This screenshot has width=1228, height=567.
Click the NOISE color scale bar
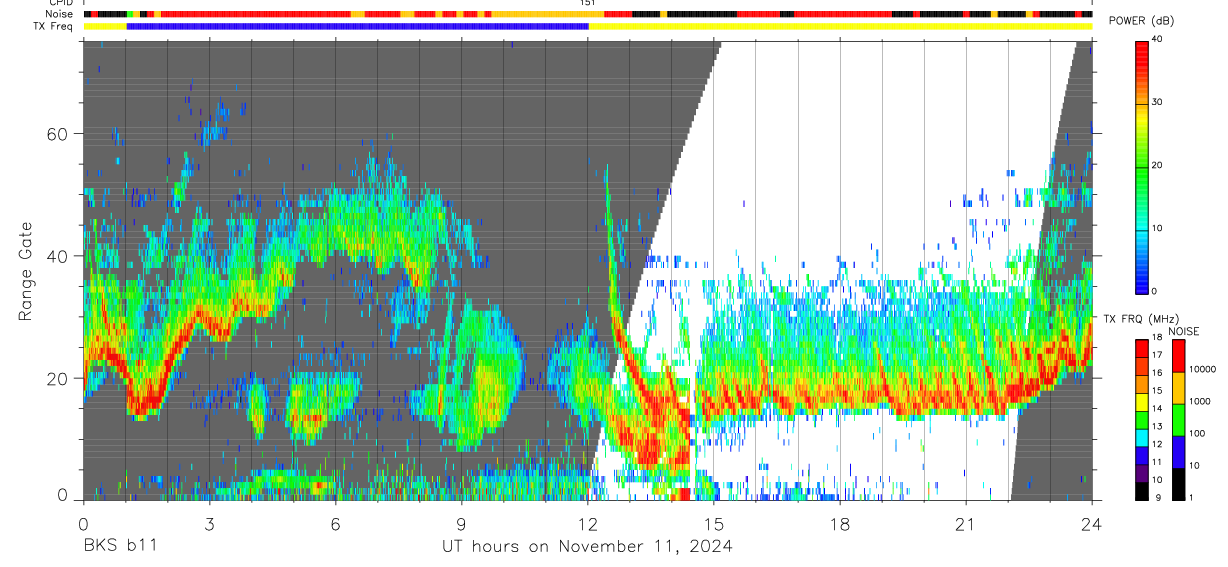pos(1178,419)
